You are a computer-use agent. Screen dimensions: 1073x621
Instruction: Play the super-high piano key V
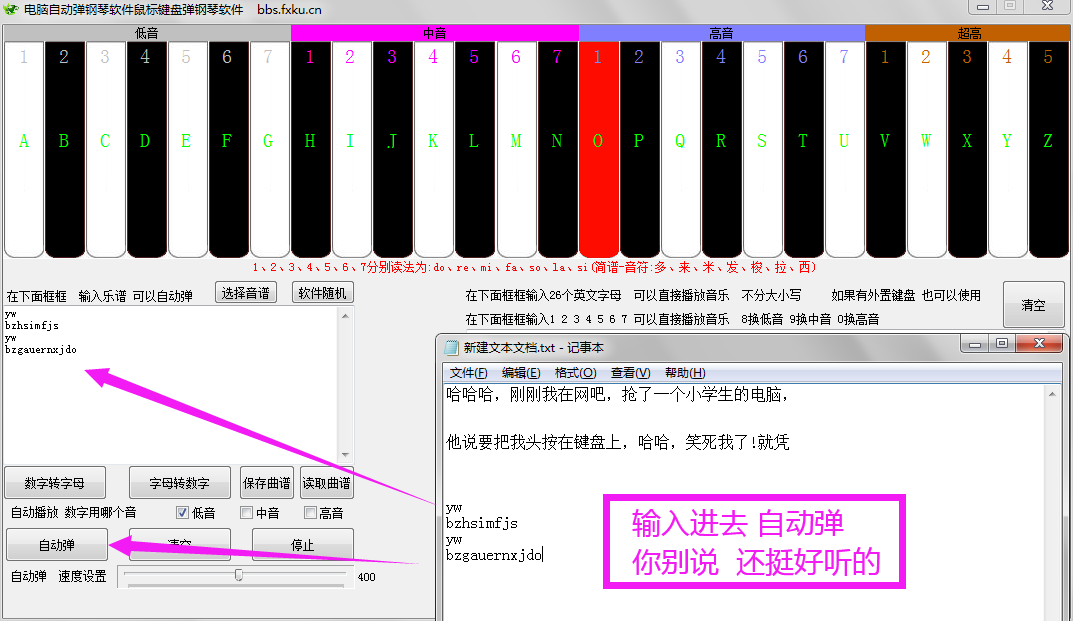pyautogui.click(x=885, y=149)
